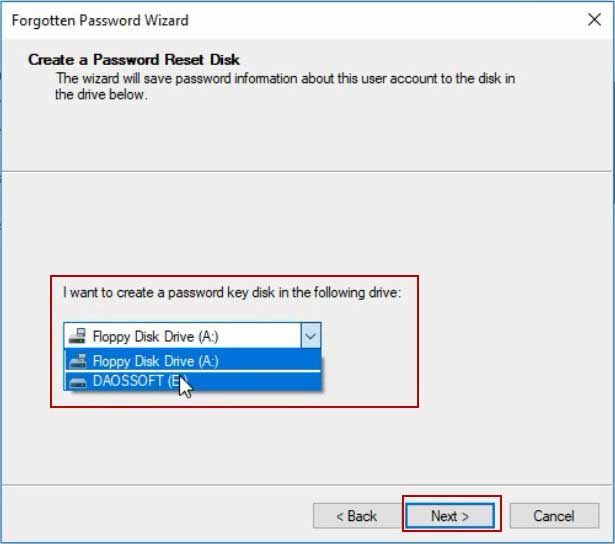Select DAOSSOFT (E:) from the drive list
615x544 pixels.
tap(192, 381)
